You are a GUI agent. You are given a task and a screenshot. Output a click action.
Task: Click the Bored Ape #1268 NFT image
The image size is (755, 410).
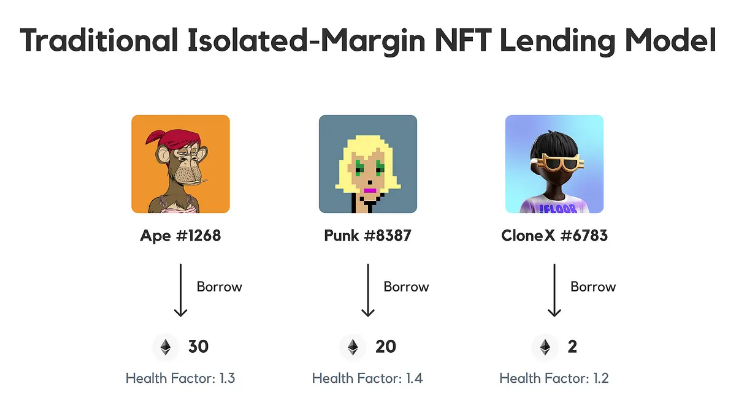click(180, 164)
